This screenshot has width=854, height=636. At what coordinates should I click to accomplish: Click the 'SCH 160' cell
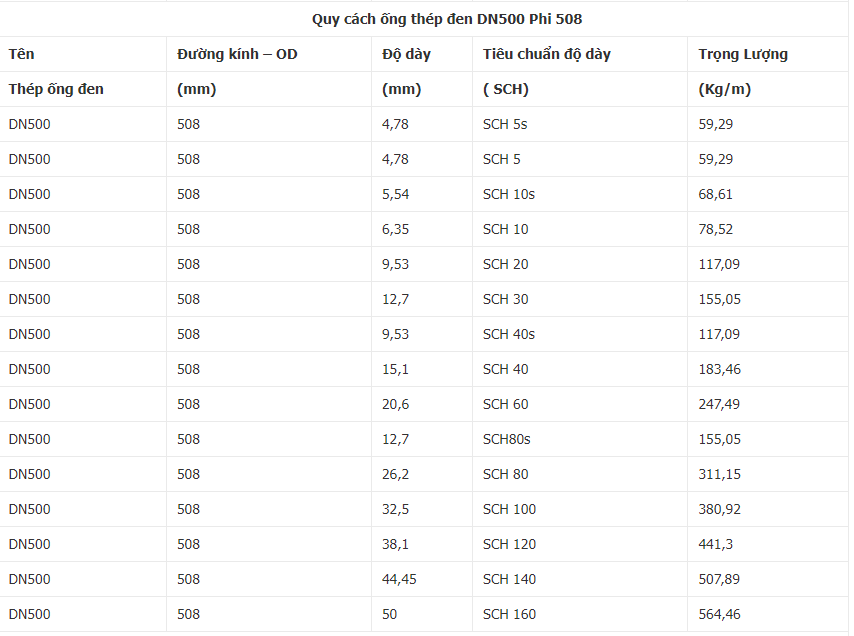pyautogui.click(x=509, y=614)
